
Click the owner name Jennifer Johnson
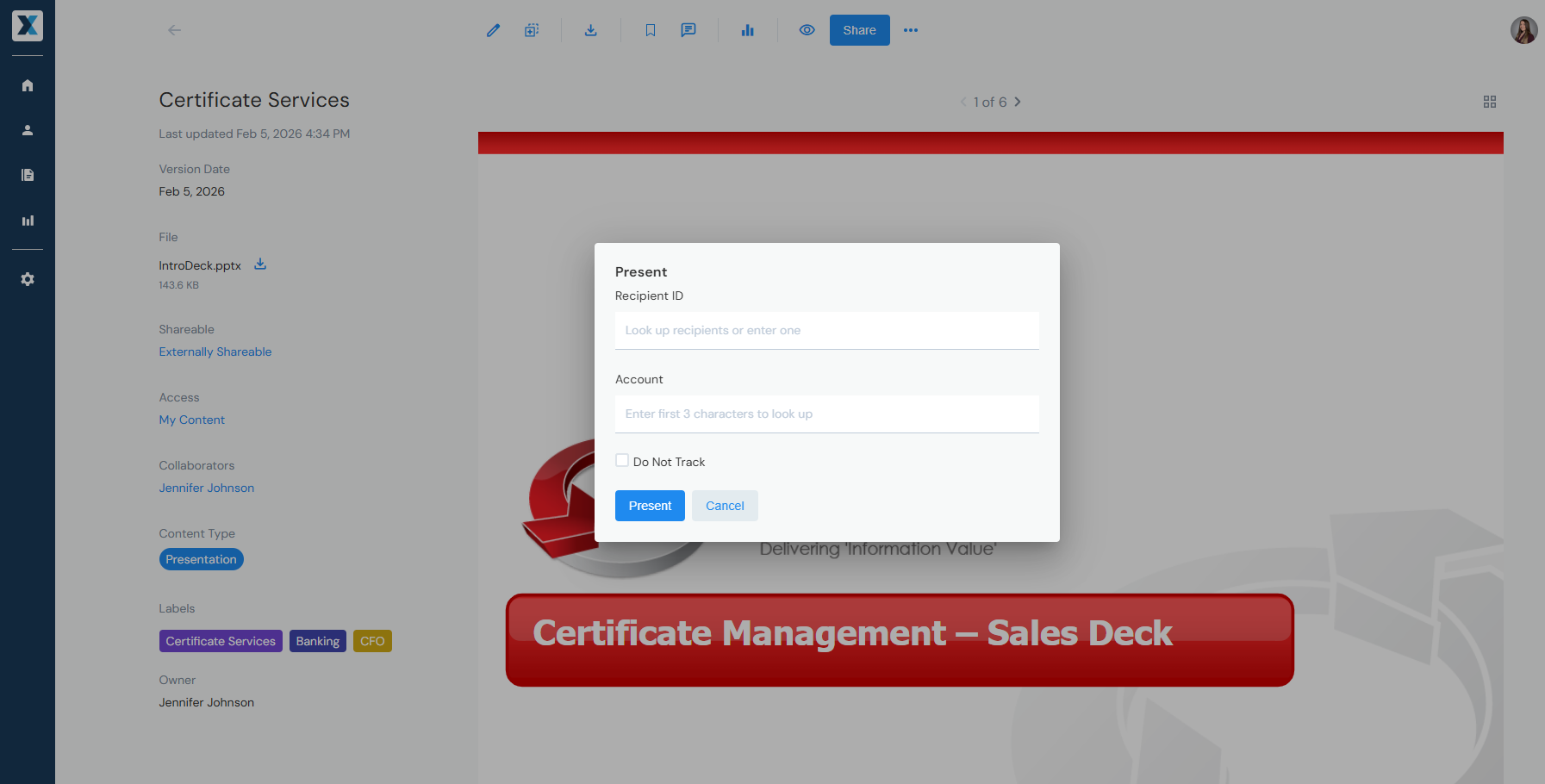tap(207, 702)
